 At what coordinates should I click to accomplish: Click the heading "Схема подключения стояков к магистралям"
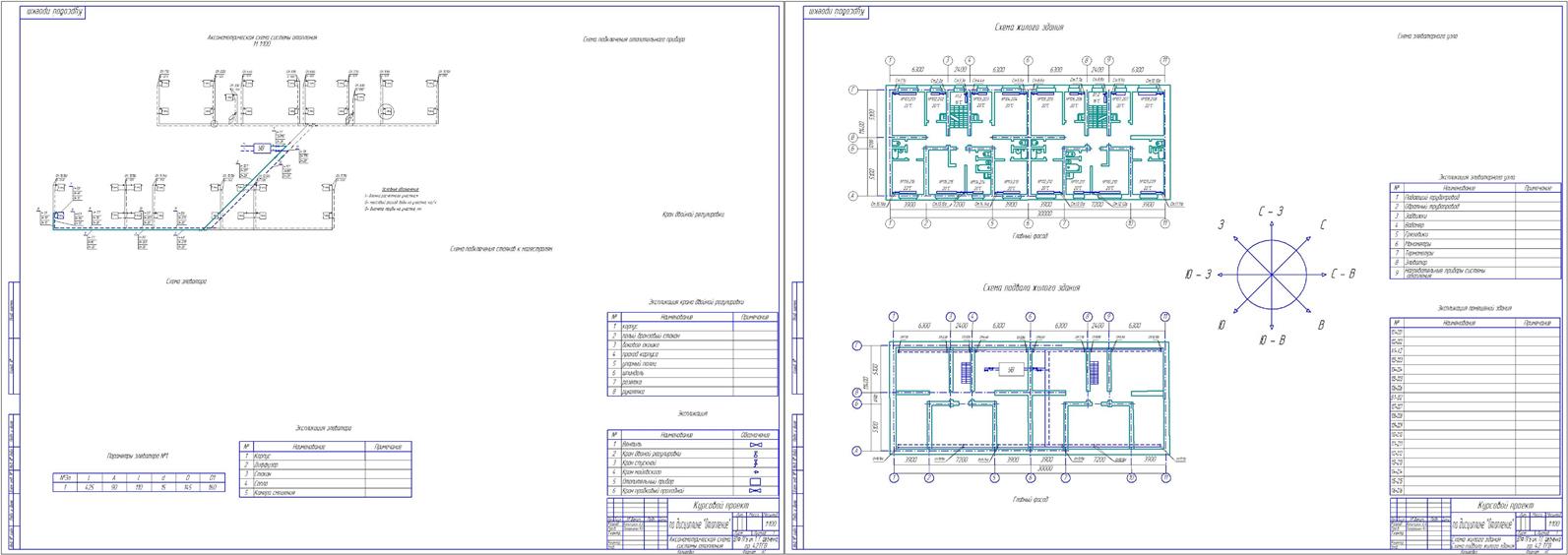pyautogui.click(x=501, y=249)
